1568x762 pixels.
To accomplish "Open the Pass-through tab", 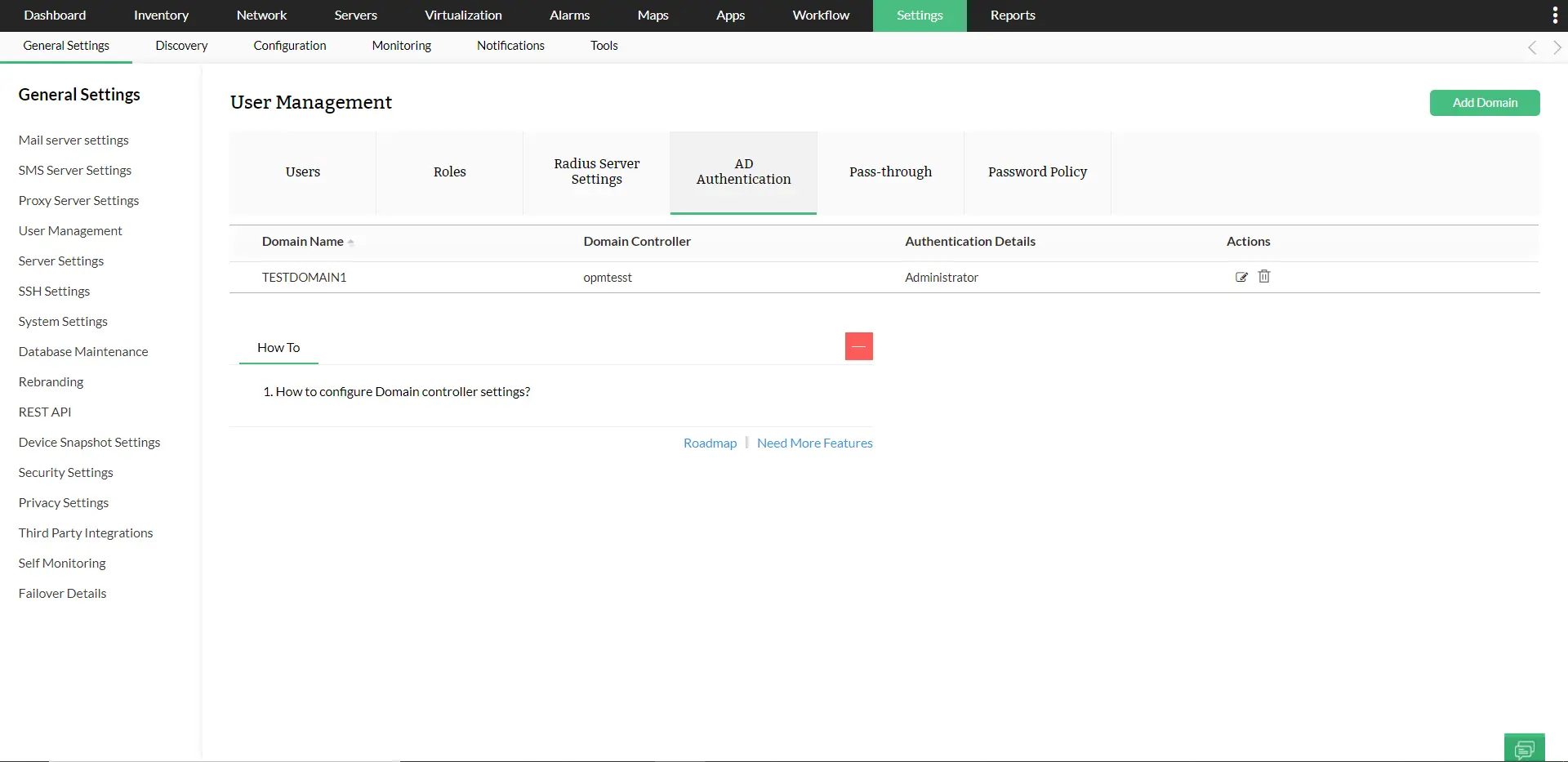I will point(890,172).
